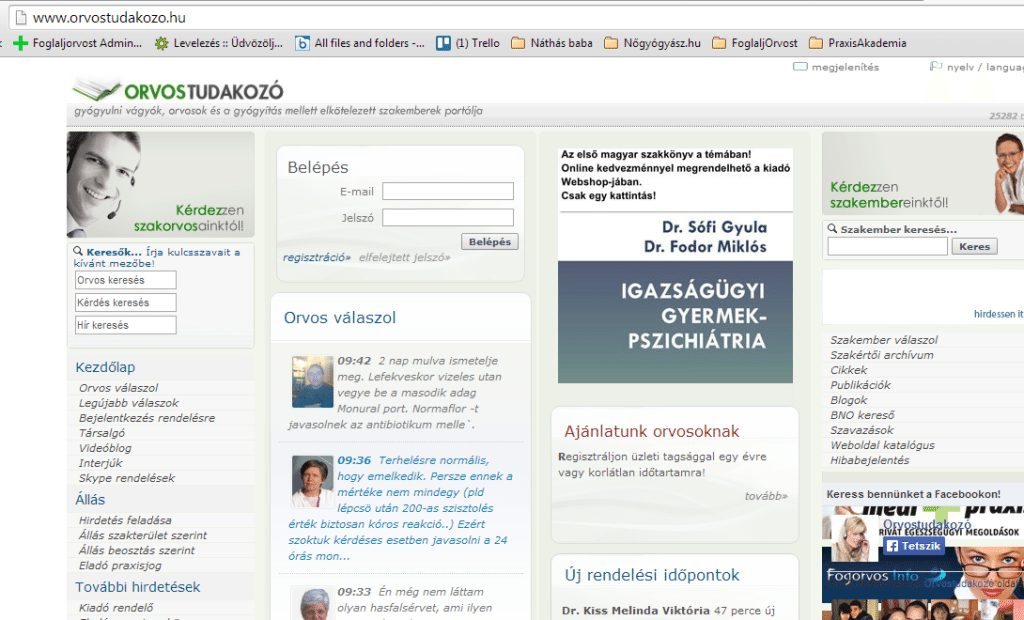Click the Orvos keresés search box
This screenshot has height=620, width=1024.
(x=125, y=281)
